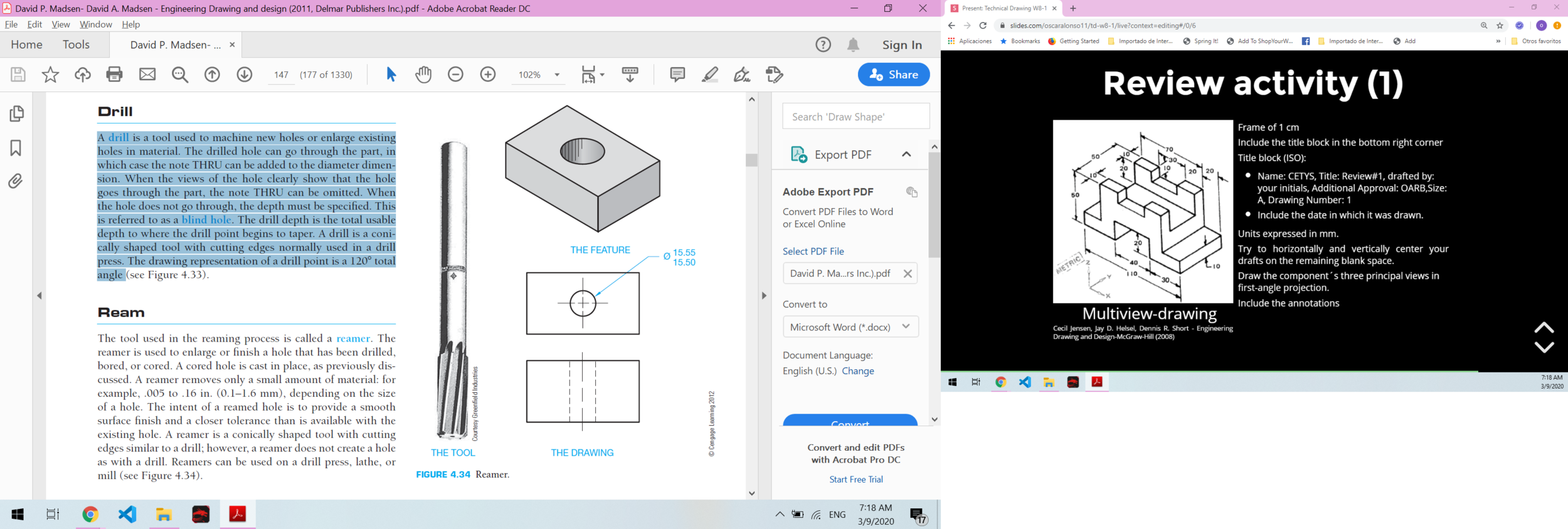Click the bookmark star icon in Acrobat toolbar
This screenshot has height=529, width=1568.
(x=50, y=75)
